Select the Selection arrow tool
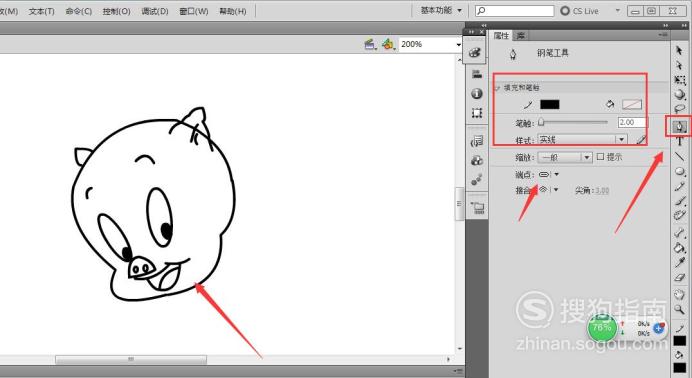Viewport: 692px width, 378px height. (679, 50)
